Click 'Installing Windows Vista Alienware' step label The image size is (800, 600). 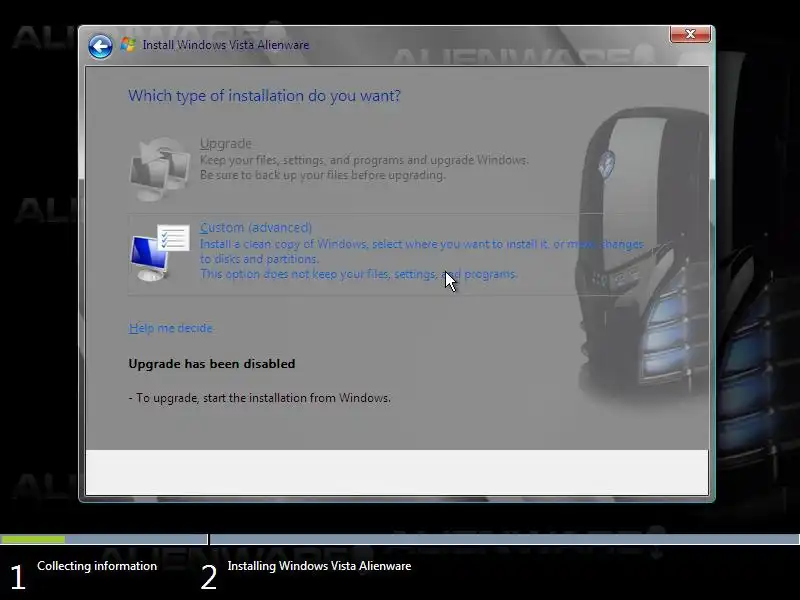point(319,566)
